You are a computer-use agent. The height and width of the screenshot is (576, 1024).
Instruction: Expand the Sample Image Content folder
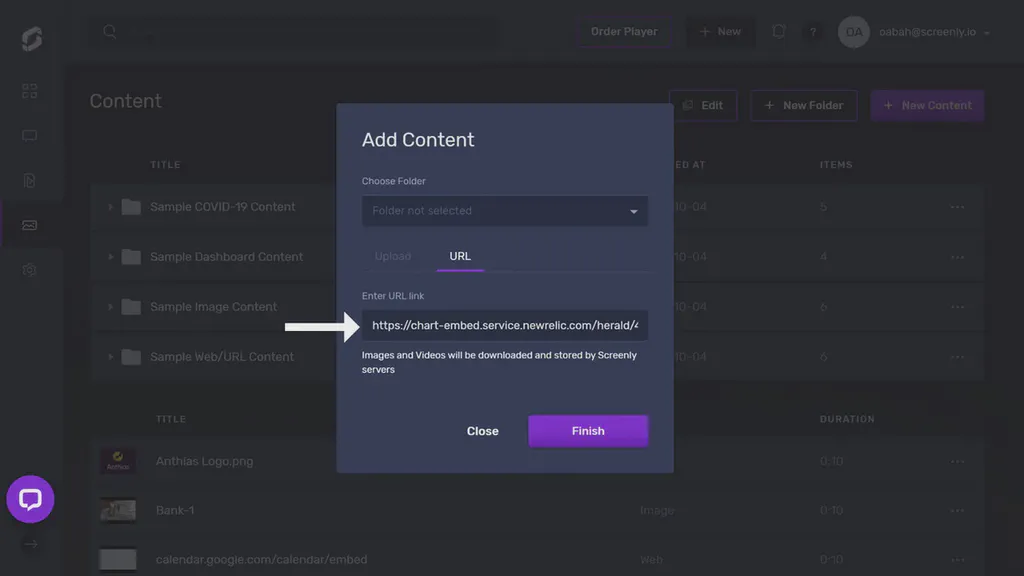click(111, 306)
